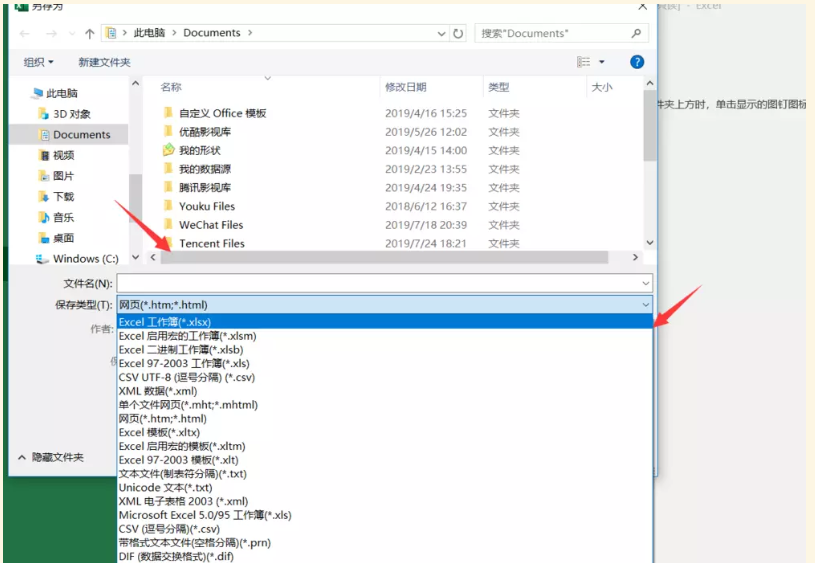815x563 pixels.
Task: Select the 优酷影视库 folder
Action: click(x=205, y=132)
